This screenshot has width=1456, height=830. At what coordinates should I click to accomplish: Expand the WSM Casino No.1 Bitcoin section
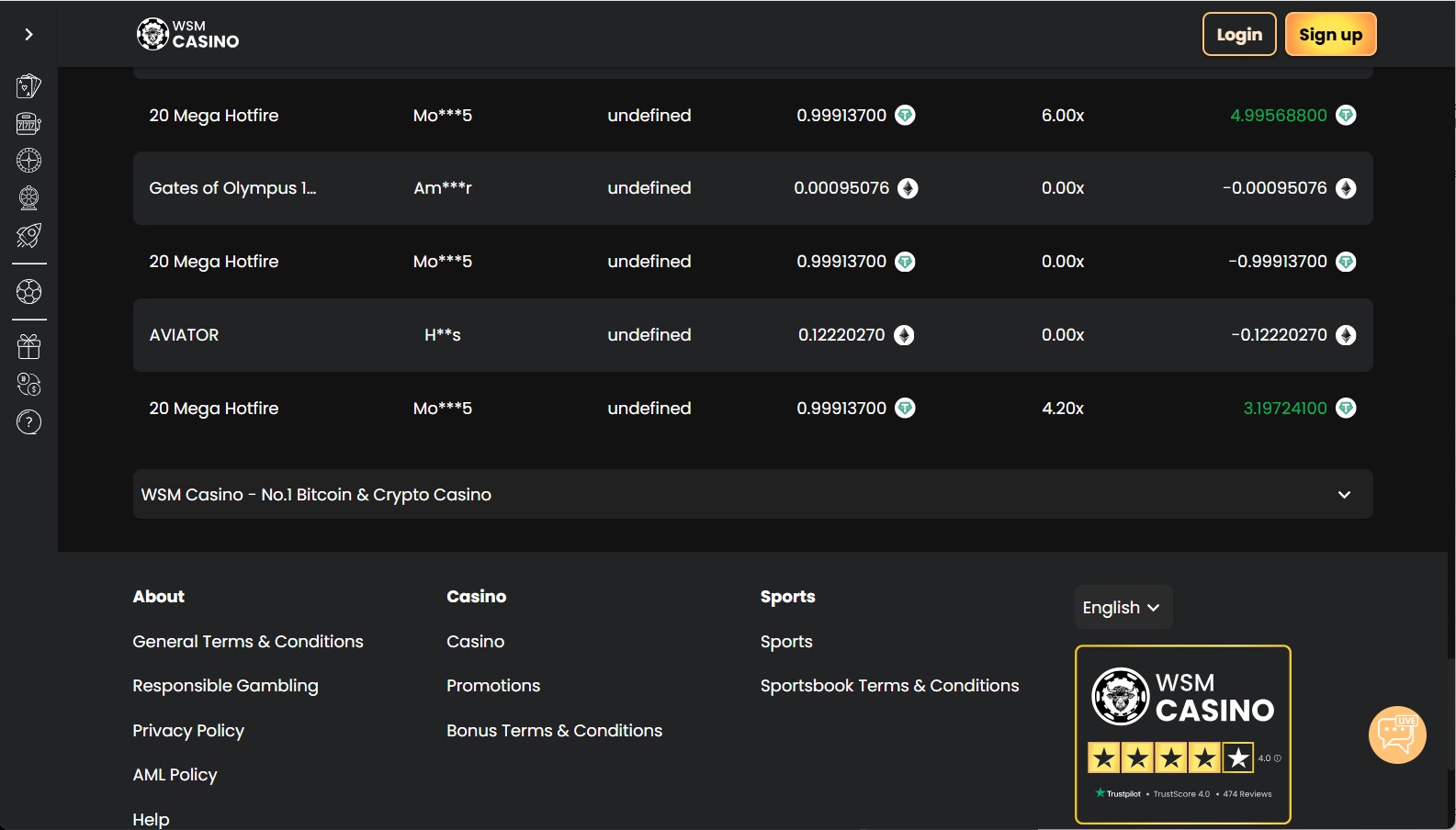coord(752,494)
